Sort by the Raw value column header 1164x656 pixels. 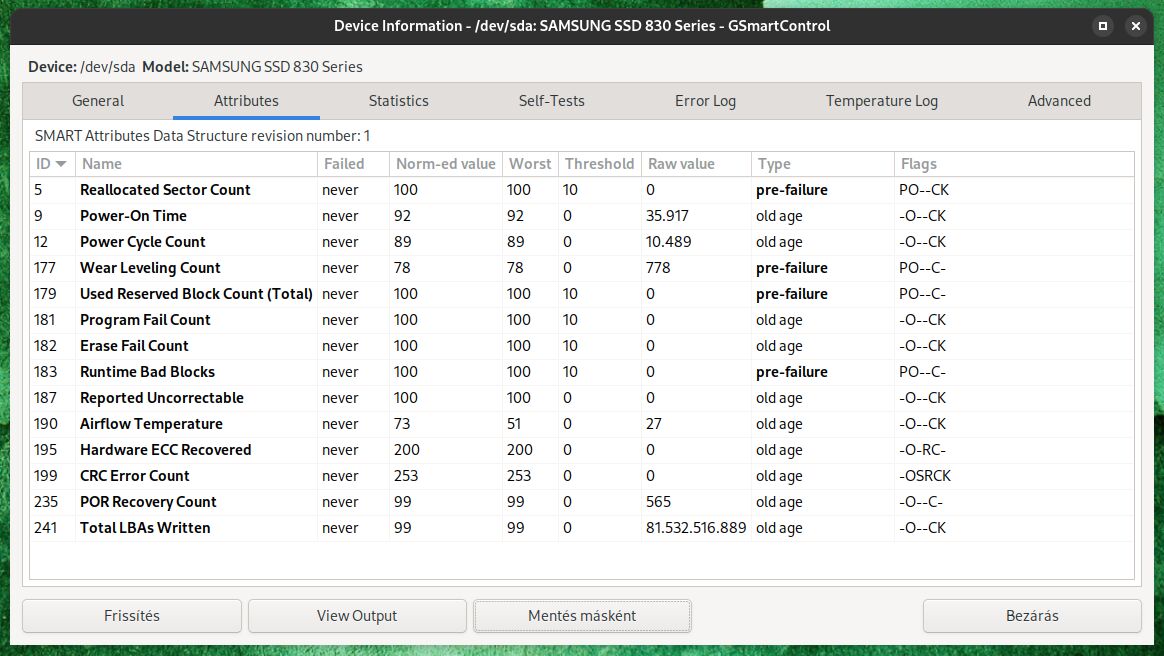click(696, 164)
